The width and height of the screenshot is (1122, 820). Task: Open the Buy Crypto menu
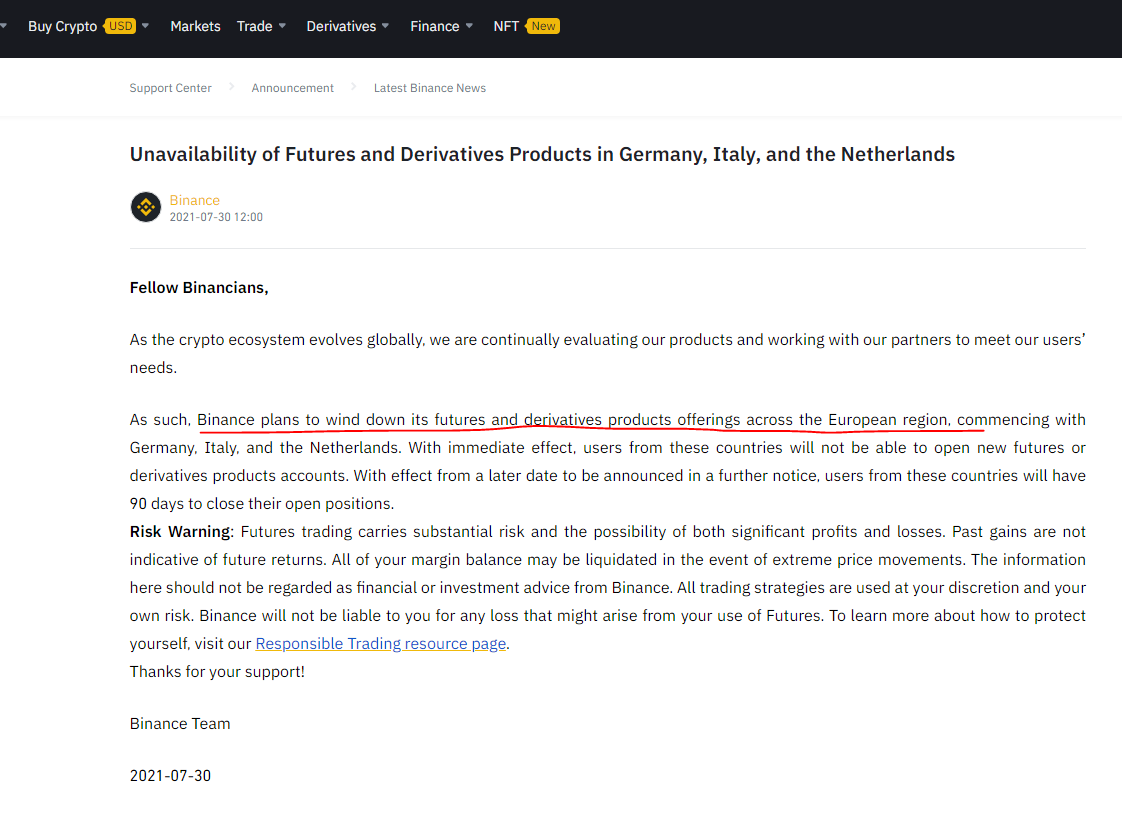click(60, 26)
